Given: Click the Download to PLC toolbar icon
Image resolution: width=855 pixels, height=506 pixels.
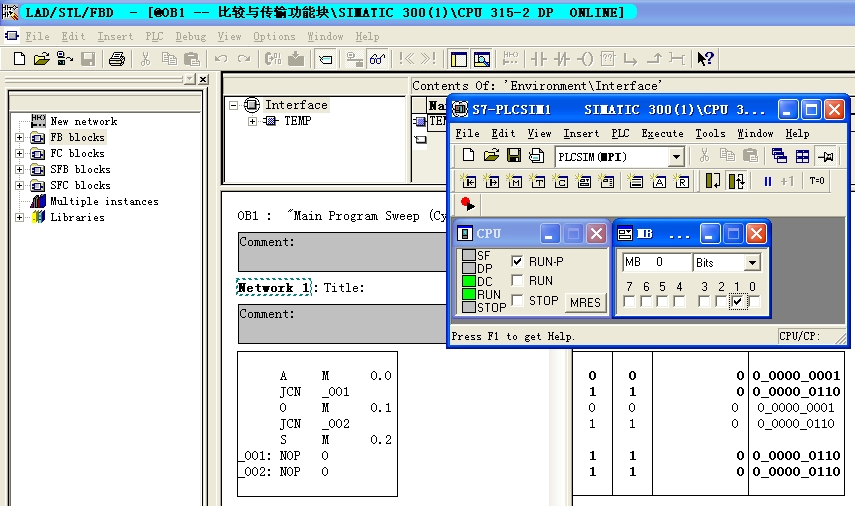Looking at the screenshot, I should tap(296, 58).
